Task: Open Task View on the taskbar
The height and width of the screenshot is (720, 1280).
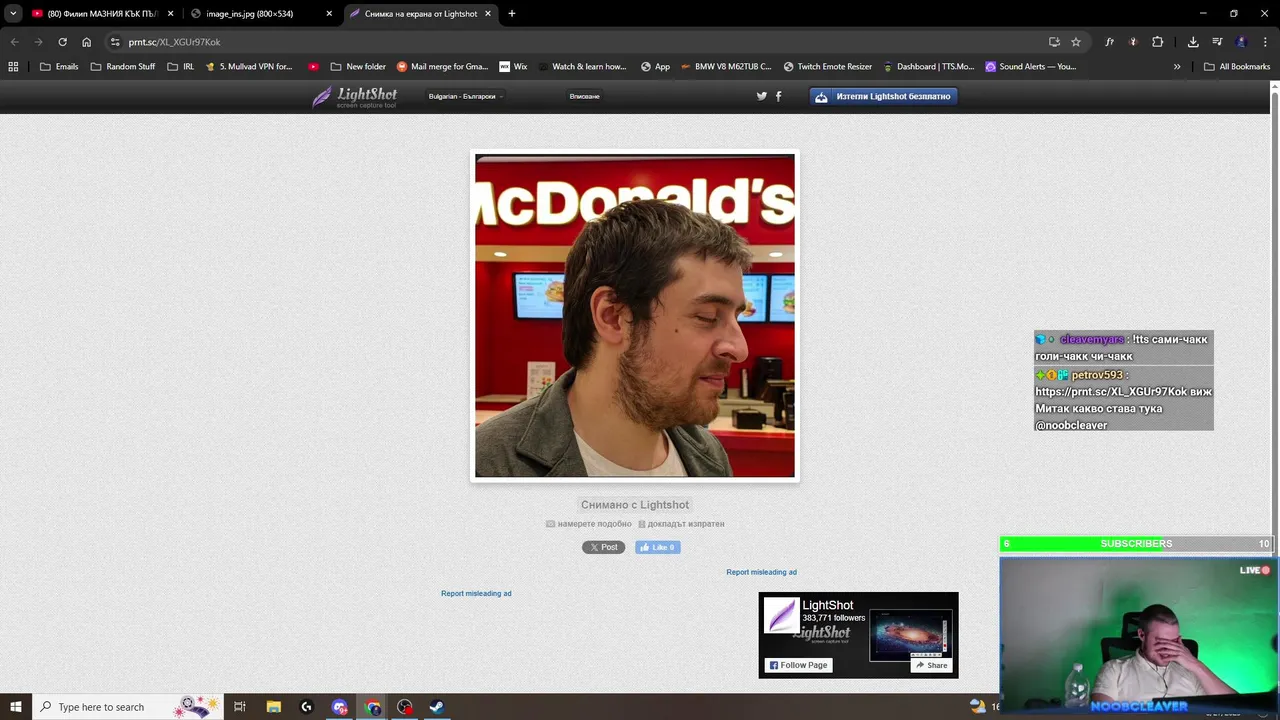Action: (x=240, y=707)
